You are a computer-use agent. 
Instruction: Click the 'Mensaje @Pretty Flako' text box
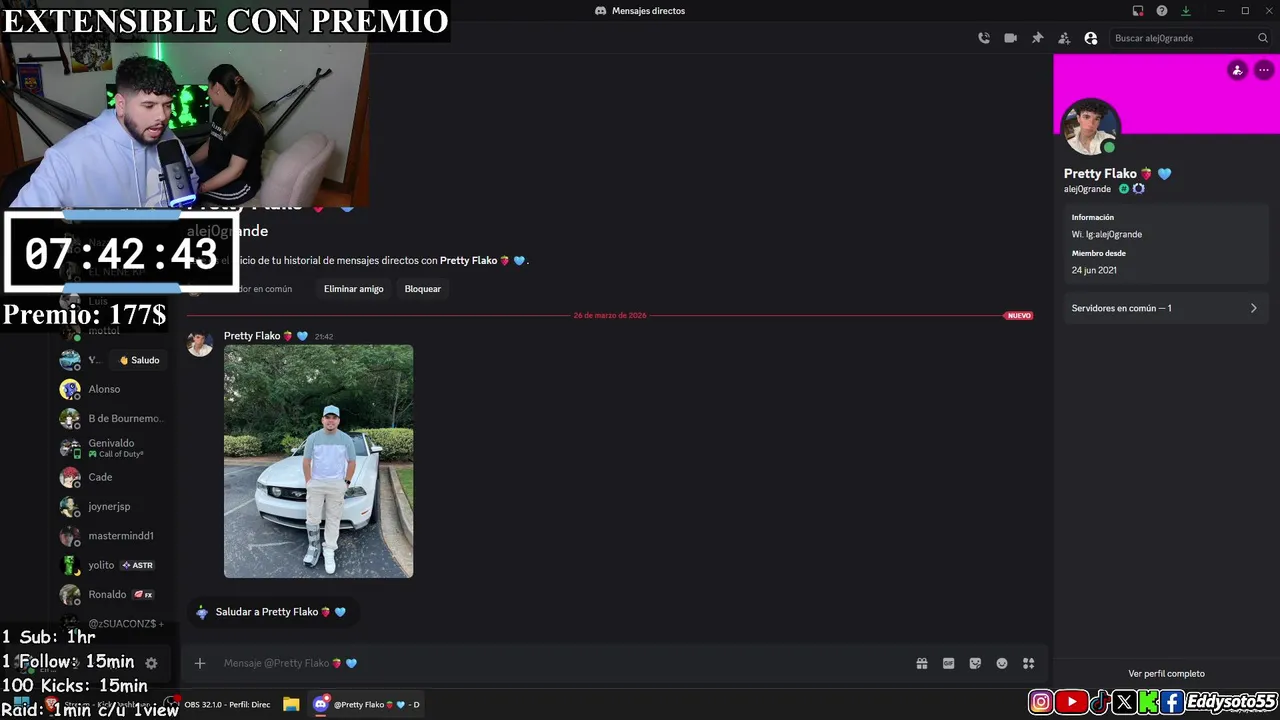coord(560,663)
